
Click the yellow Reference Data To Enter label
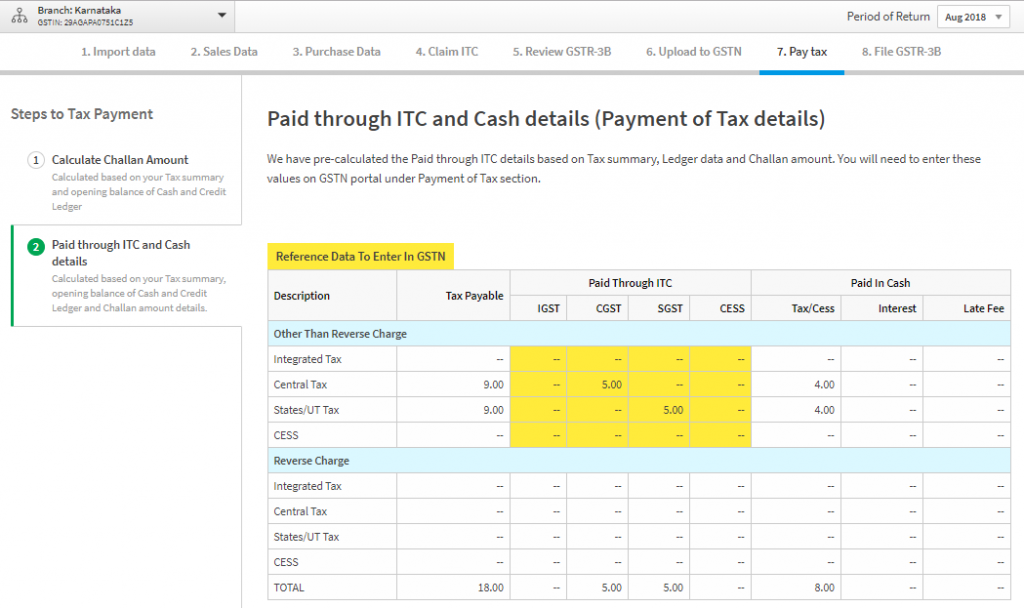[362, 256]
